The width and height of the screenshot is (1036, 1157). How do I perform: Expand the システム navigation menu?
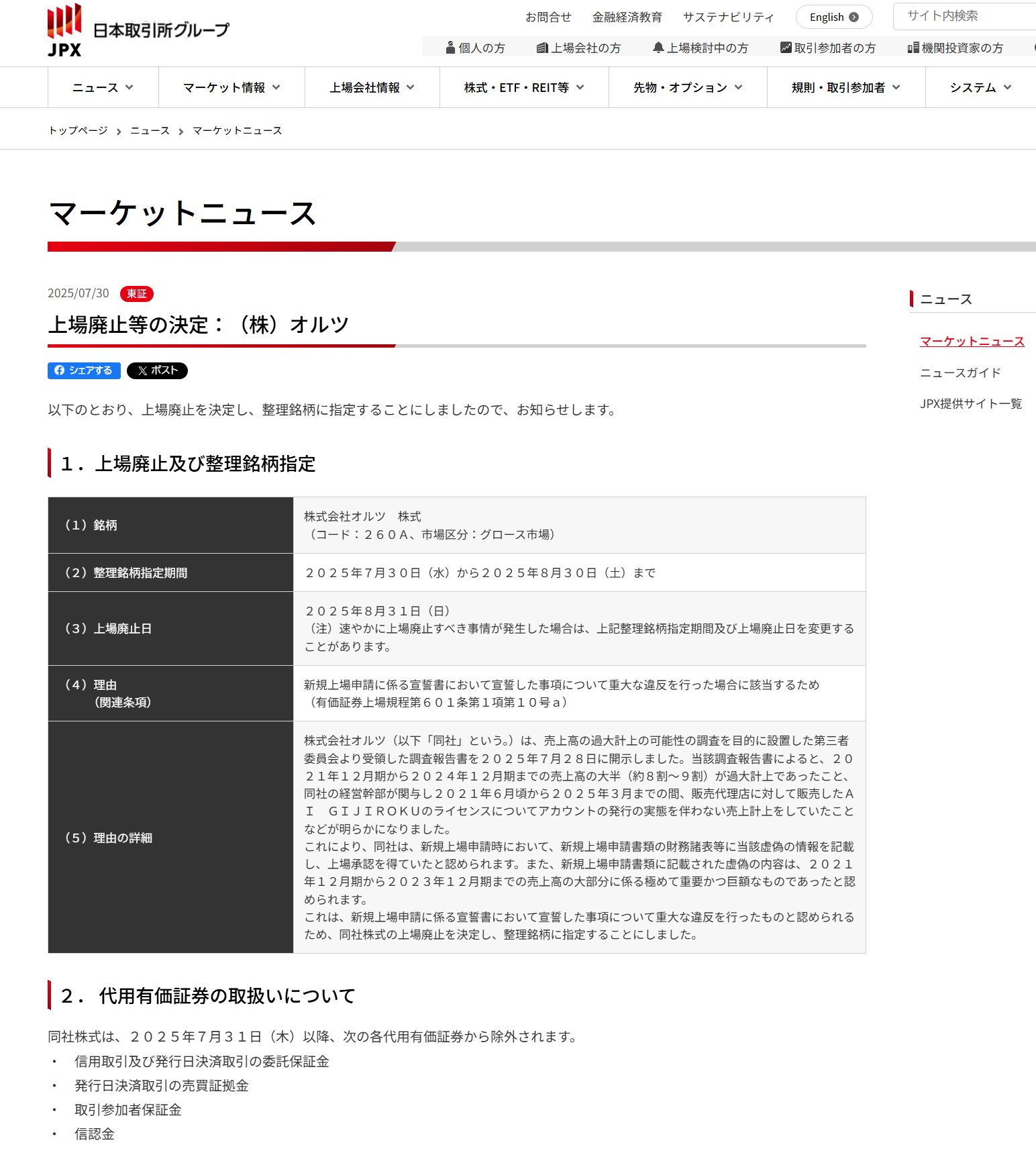[980, 87]
